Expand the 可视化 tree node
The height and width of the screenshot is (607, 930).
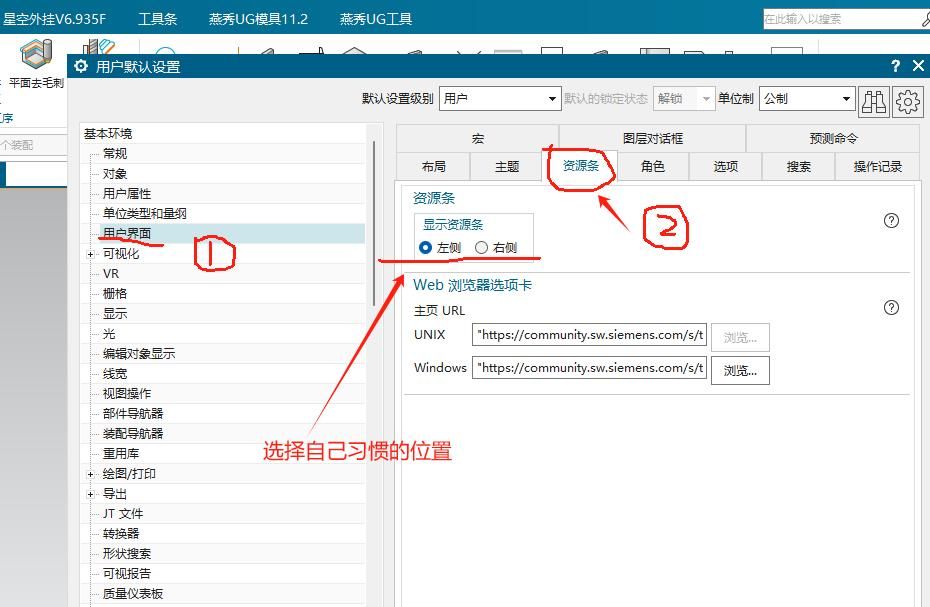click(90, 253)
